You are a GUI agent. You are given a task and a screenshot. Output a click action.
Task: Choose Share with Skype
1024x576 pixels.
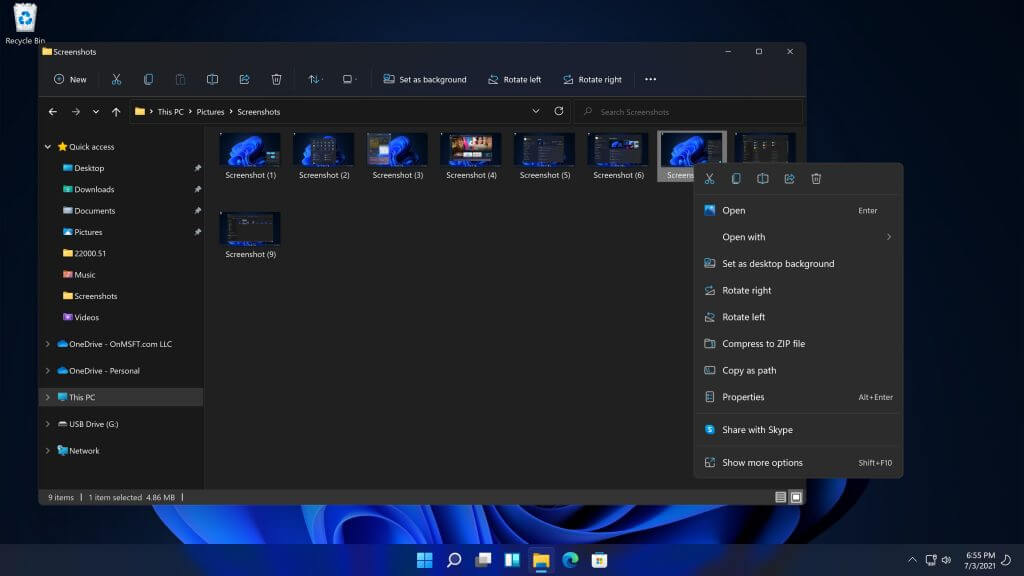pos(798,430)
